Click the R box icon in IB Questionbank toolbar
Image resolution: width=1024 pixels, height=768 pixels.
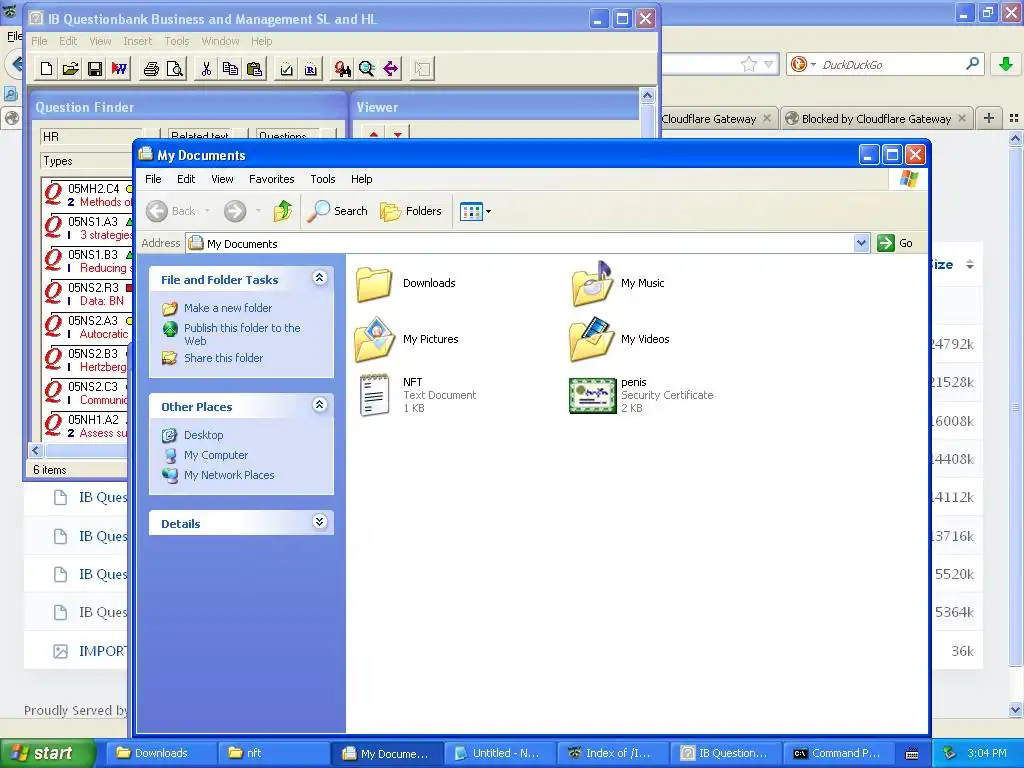point(311,69)
